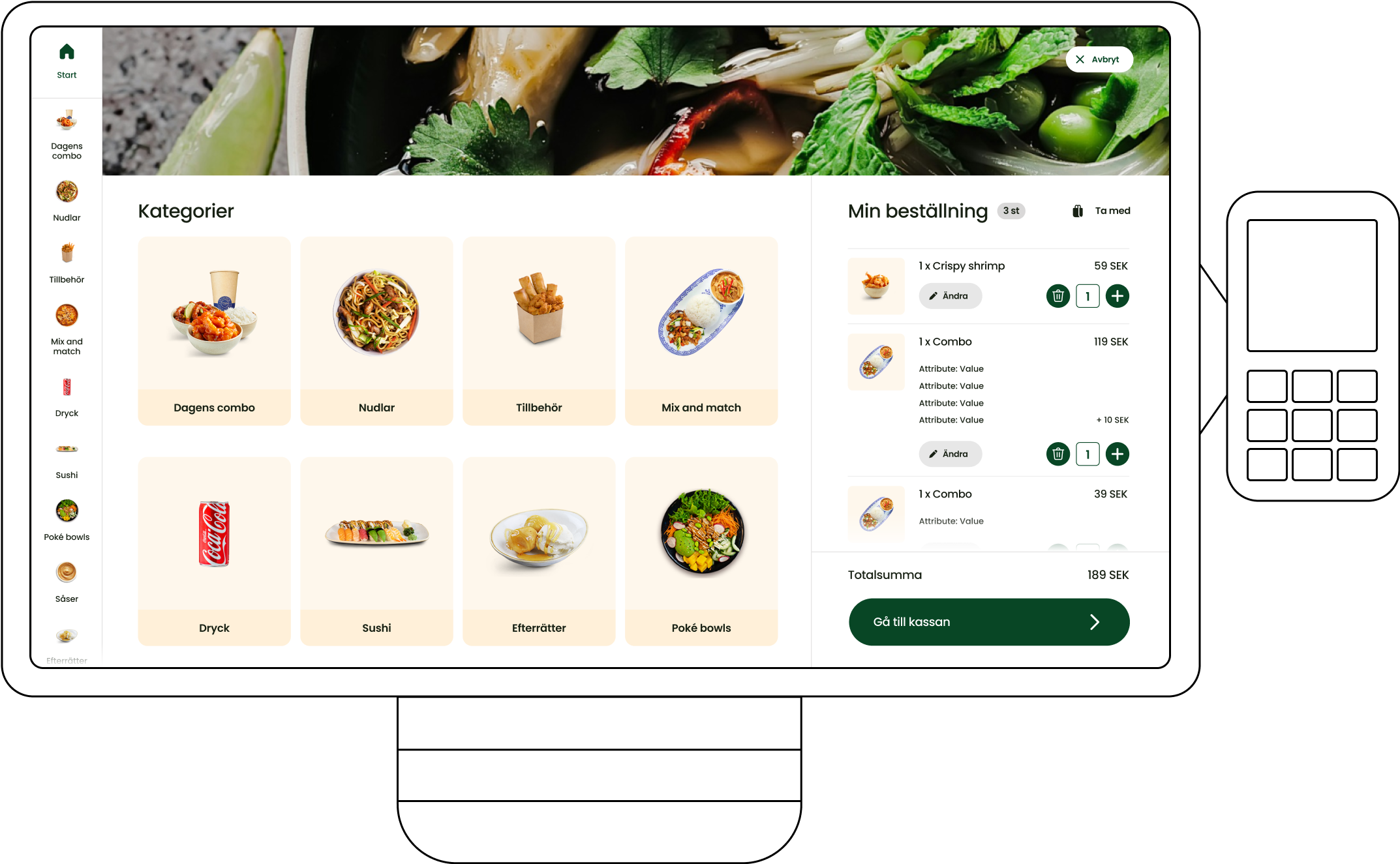Proceed with Gå till kassan button
The height and width of the screenshot is (864, 1400).
click(x=989, y=622)
